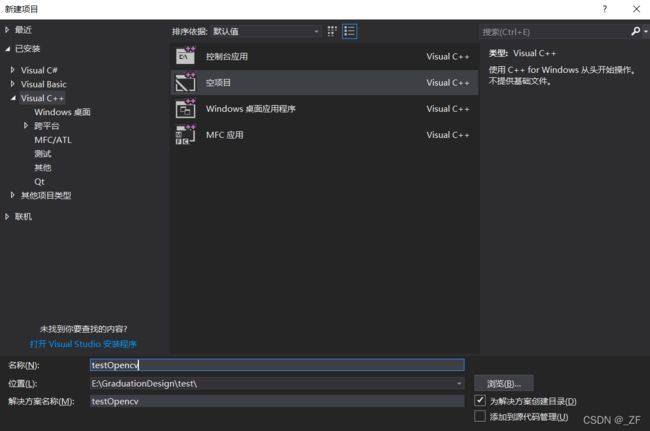Select Visual Basic label in tree

pyautogui.click(x=44, y=84)
